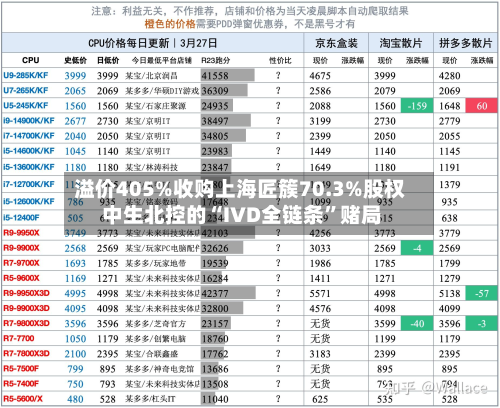Viewport: 500px width, 408px height.
Task: Select the R7-7800X3D row label
Action: point(26,353)
